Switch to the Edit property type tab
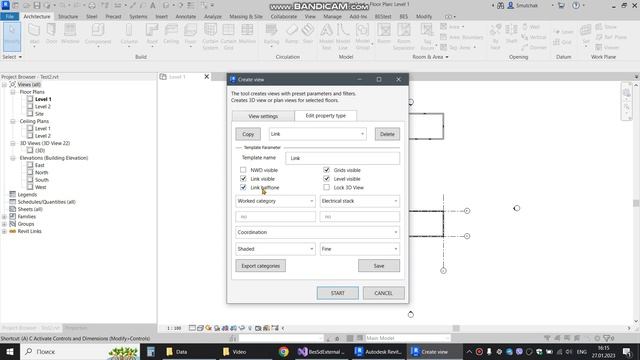640x360 pixels. click(325, 116)
